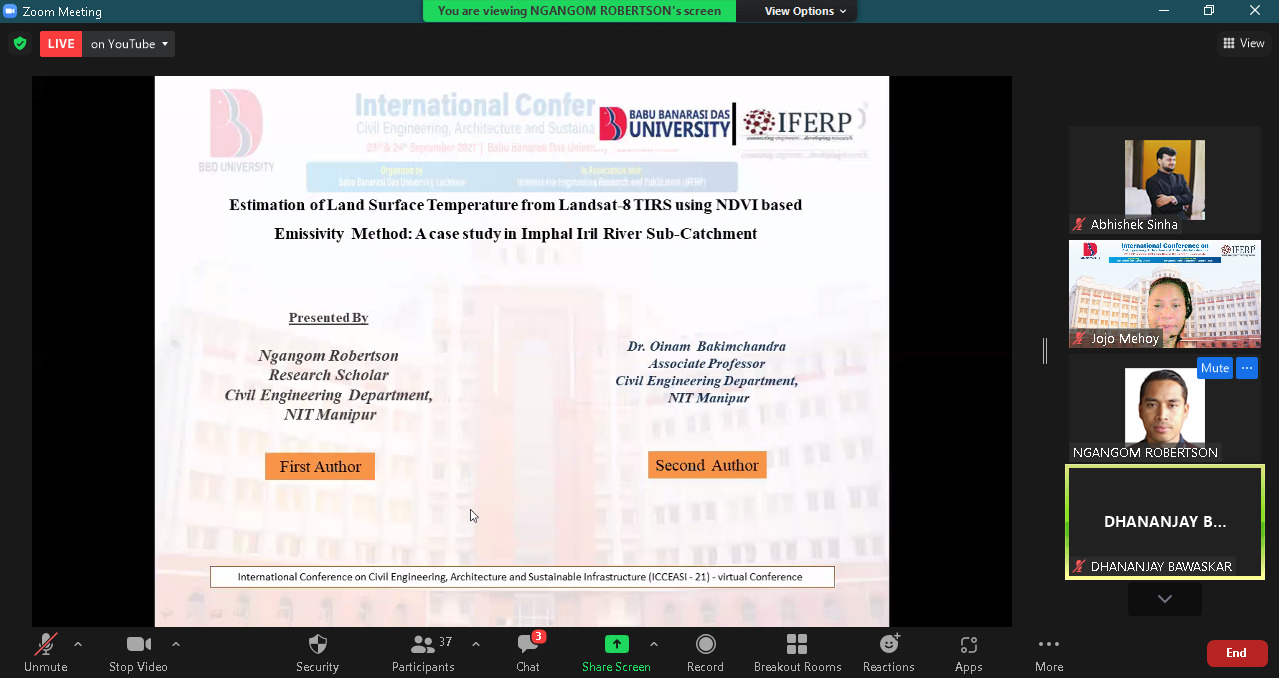Restore down the Zoom window
This screenshot has height=678, width=1279.
coord(1209,11)
